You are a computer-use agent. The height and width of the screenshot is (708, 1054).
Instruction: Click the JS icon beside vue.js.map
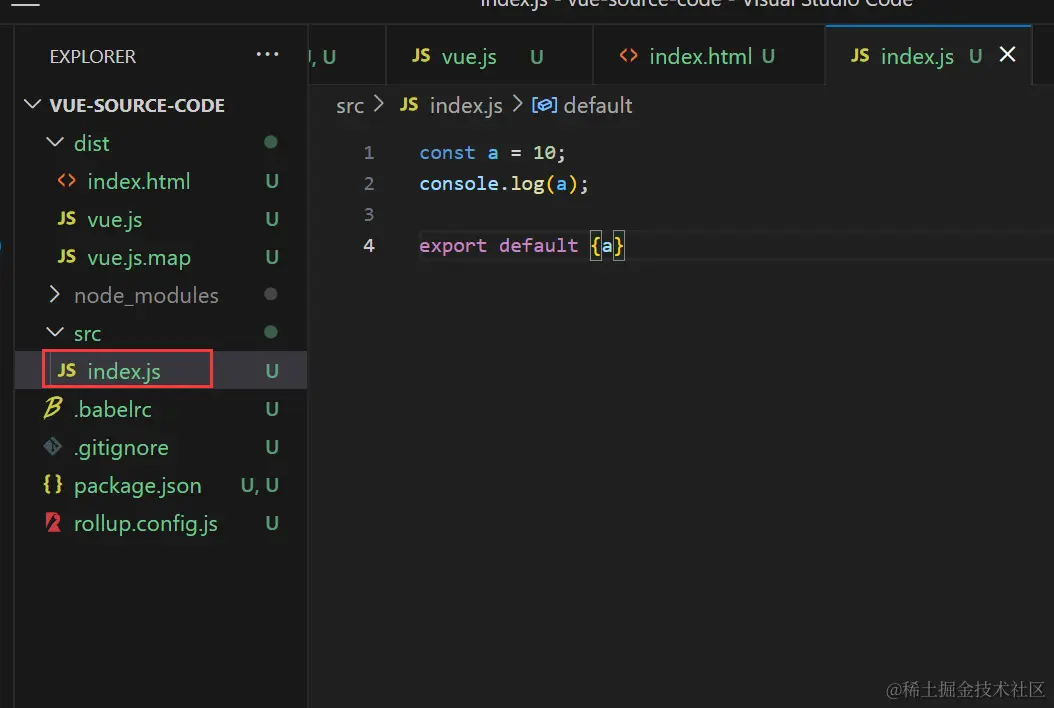coord(67,257)
